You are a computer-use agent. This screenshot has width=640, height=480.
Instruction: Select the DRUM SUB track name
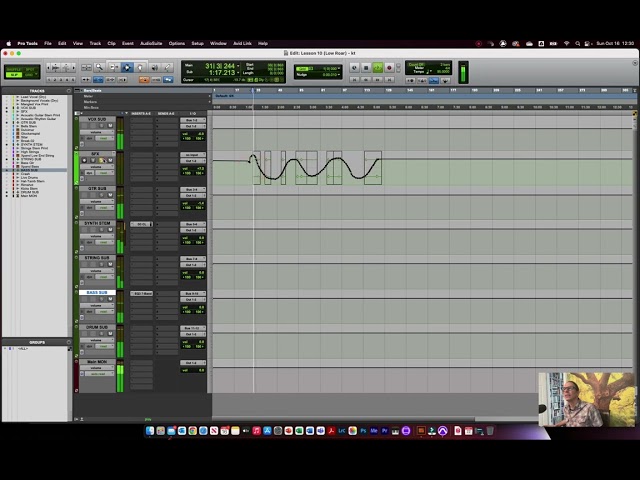97,327
